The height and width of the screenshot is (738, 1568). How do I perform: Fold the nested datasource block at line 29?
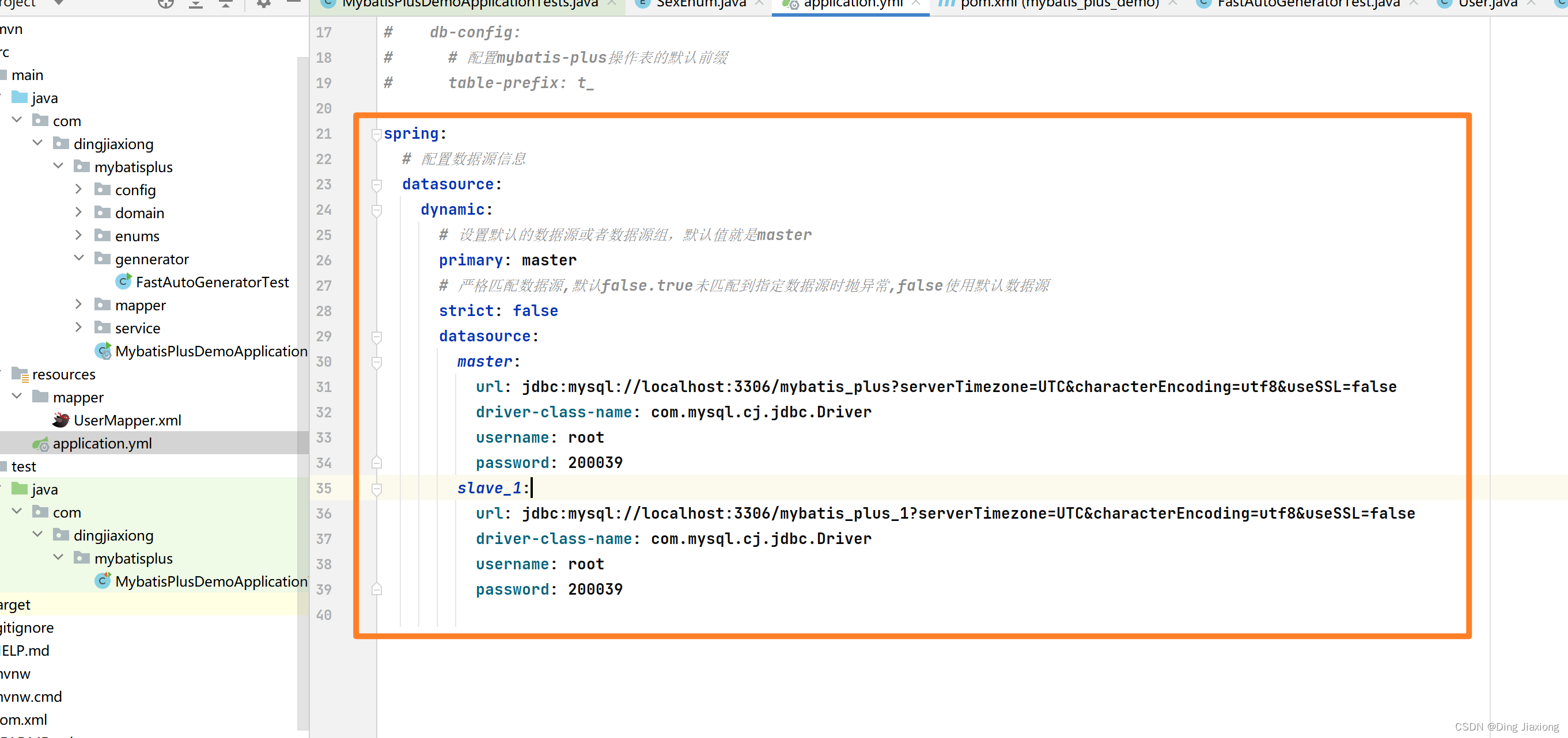point(377,337)
